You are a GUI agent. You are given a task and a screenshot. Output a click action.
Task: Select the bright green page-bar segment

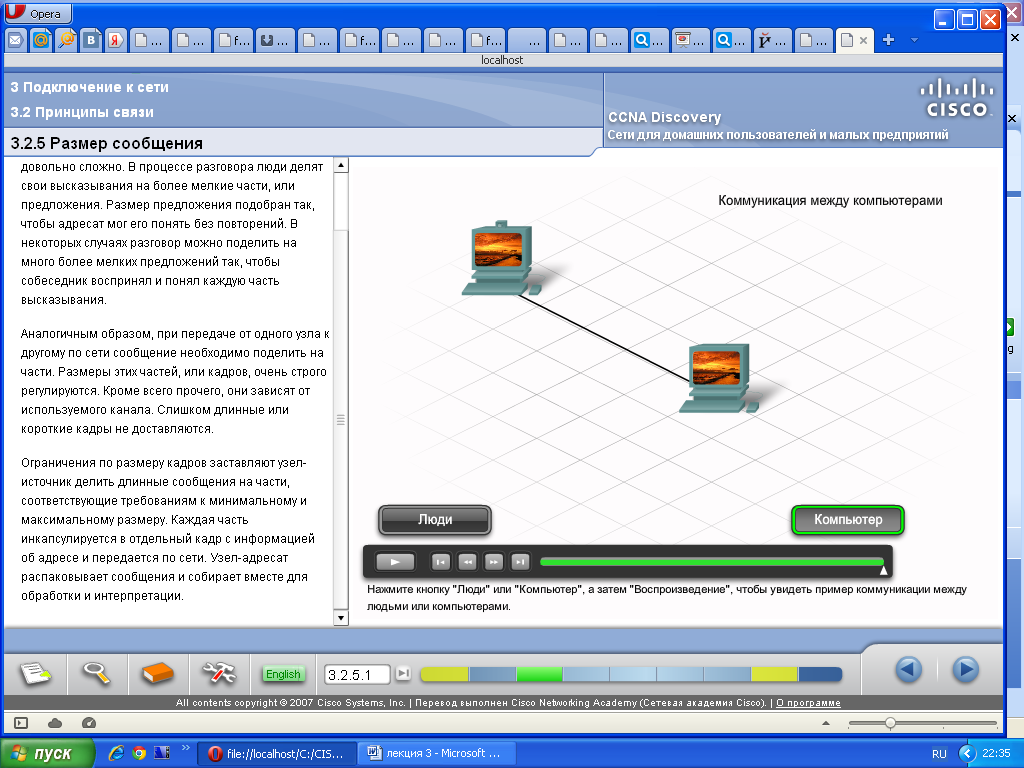(539, 674)
